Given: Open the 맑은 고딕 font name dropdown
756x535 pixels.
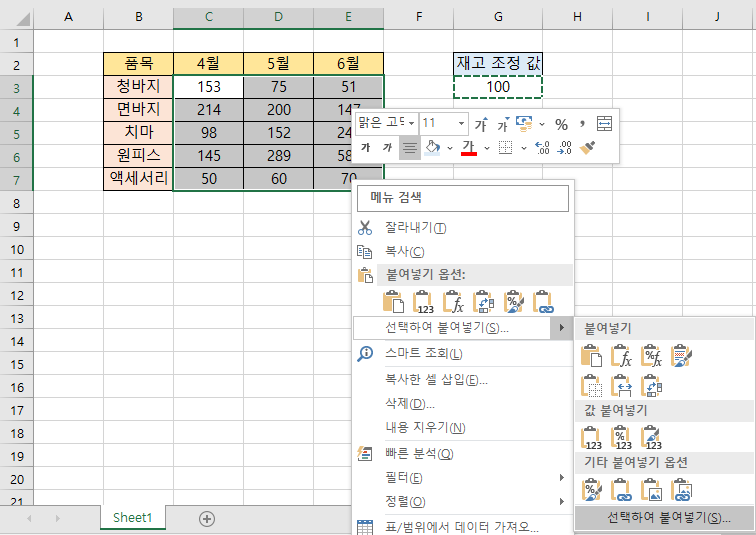Looking at the screenshot, I should (x=412, y=123).
